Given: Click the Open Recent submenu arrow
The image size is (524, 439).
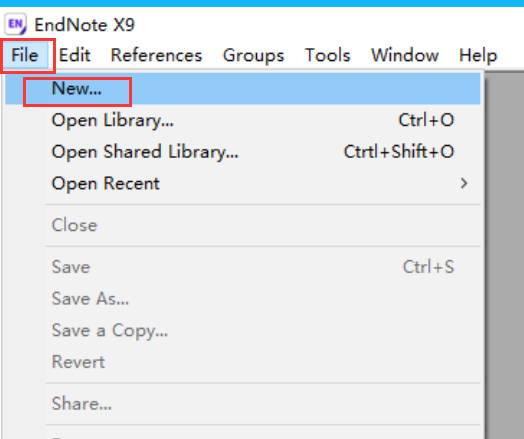Looking at the screenshot, I should point(464,183).
